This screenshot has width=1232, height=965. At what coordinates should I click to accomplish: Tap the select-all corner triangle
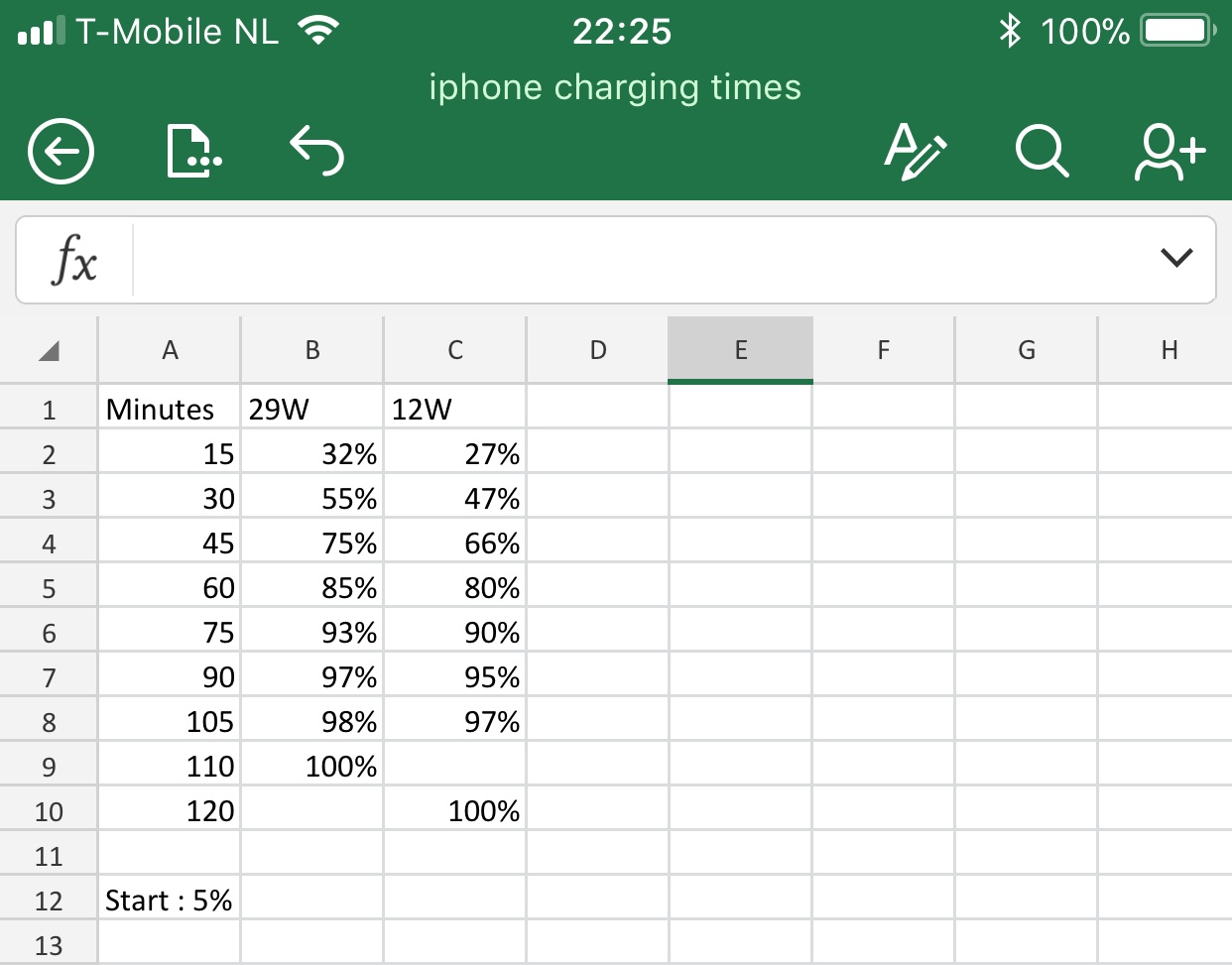49,350
